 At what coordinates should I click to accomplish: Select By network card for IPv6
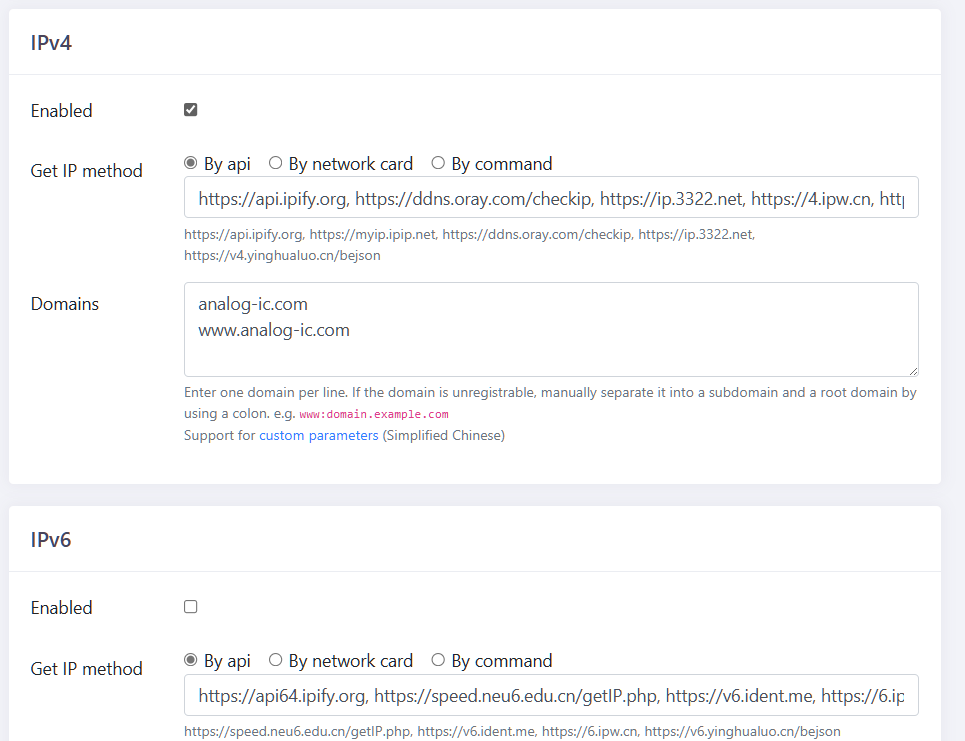tap(275, 659)
